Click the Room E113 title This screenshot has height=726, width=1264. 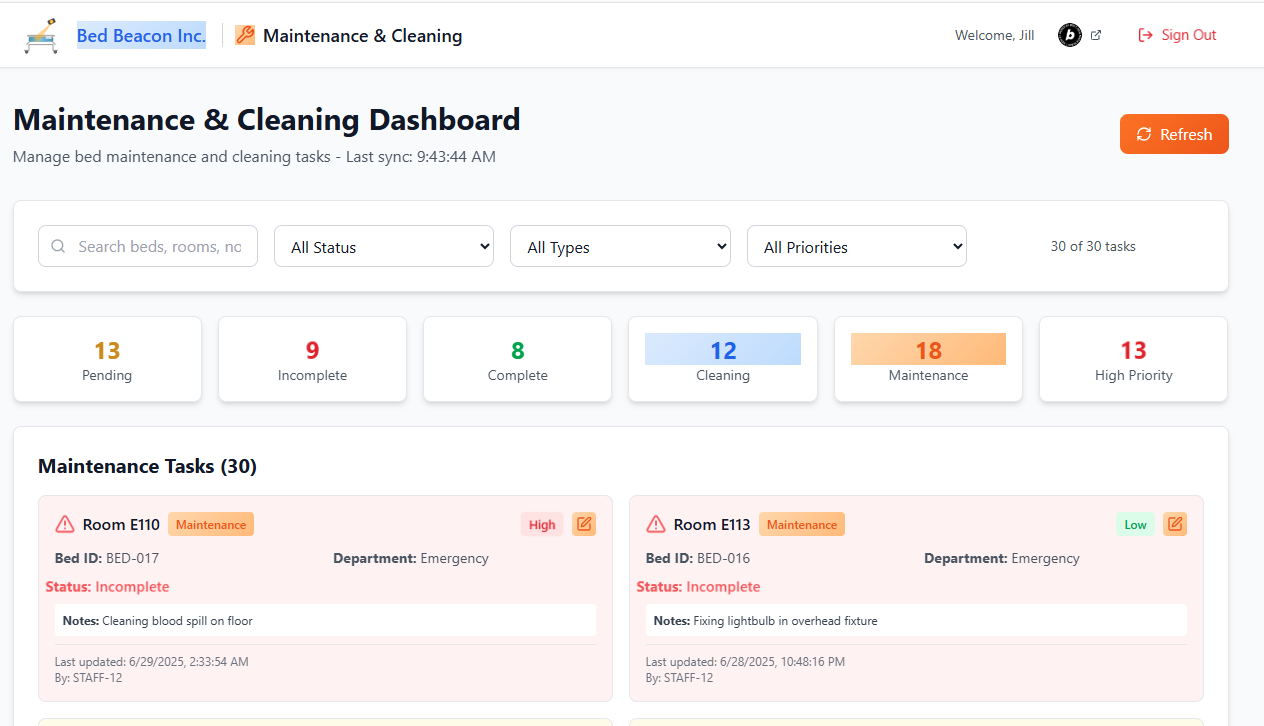click(712, 524)
